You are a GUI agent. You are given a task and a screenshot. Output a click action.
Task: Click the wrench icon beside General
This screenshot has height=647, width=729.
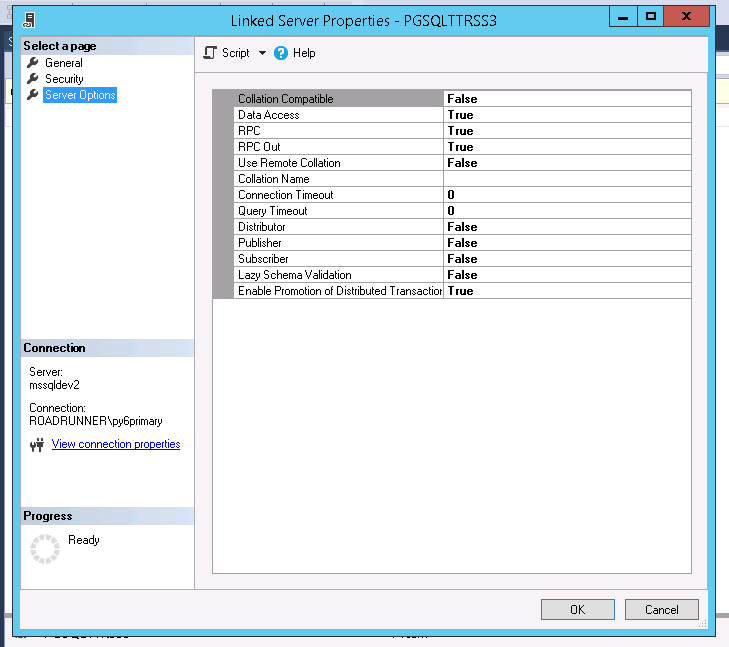click(x=32, y=63)
